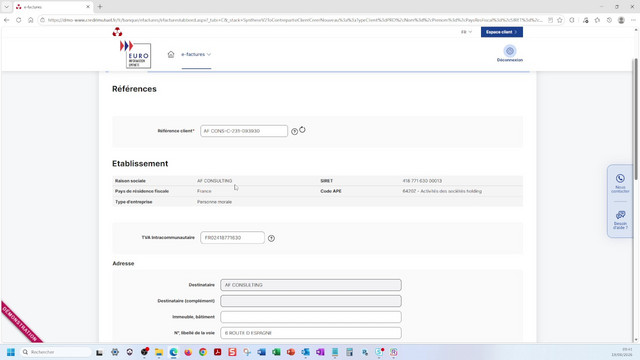Click the Destinataire (complément) field
This screenshot has height=360, width=640.
pyautogui.click(x=311, y=301)
